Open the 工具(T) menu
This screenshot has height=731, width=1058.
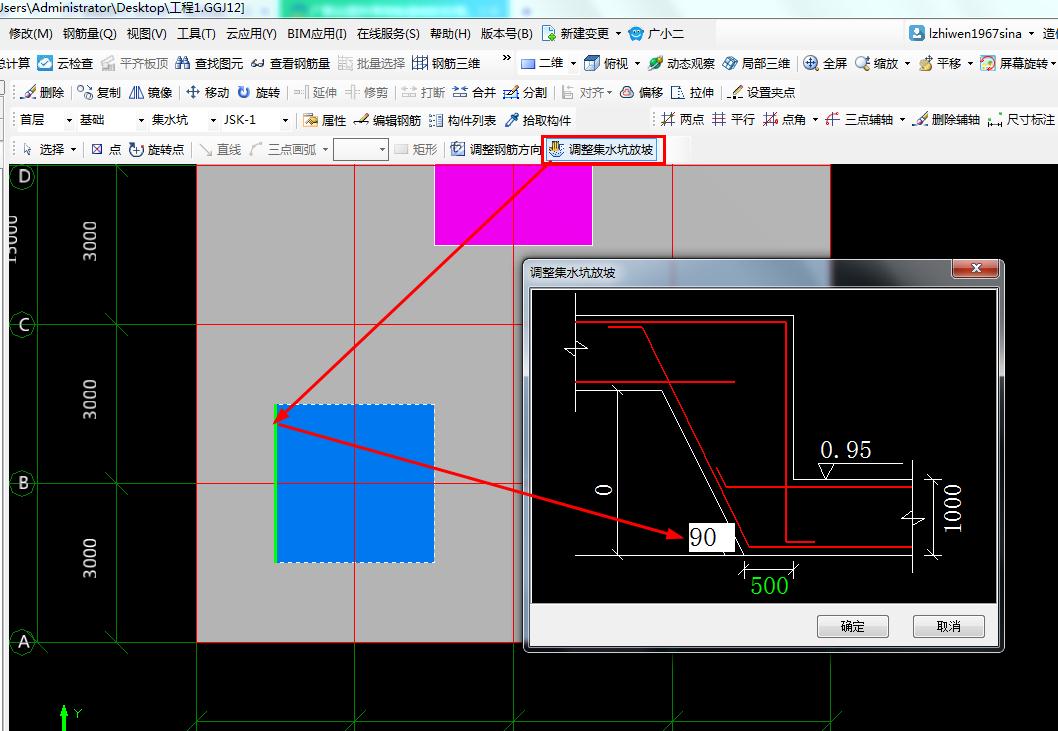point(196,34)
